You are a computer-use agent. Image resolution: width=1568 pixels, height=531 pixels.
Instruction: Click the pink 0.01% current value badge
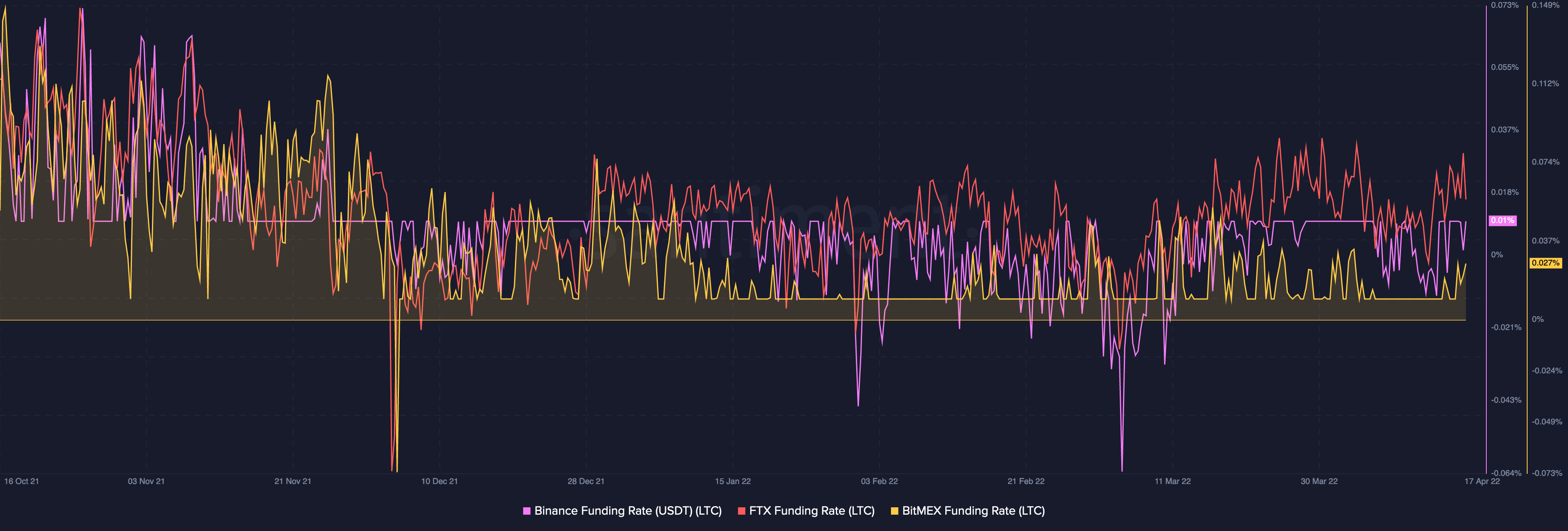(x=1502, y=221)
